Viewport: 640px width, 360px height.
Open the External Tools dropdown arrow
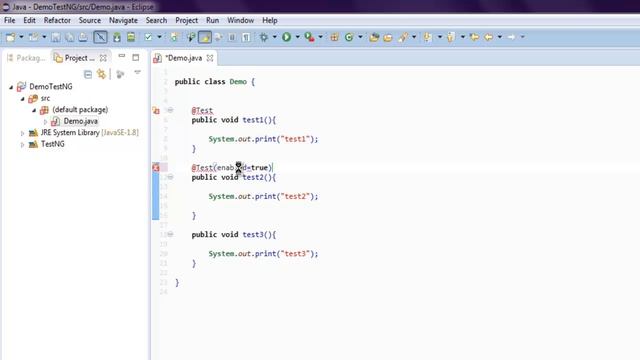pos(320,37)
